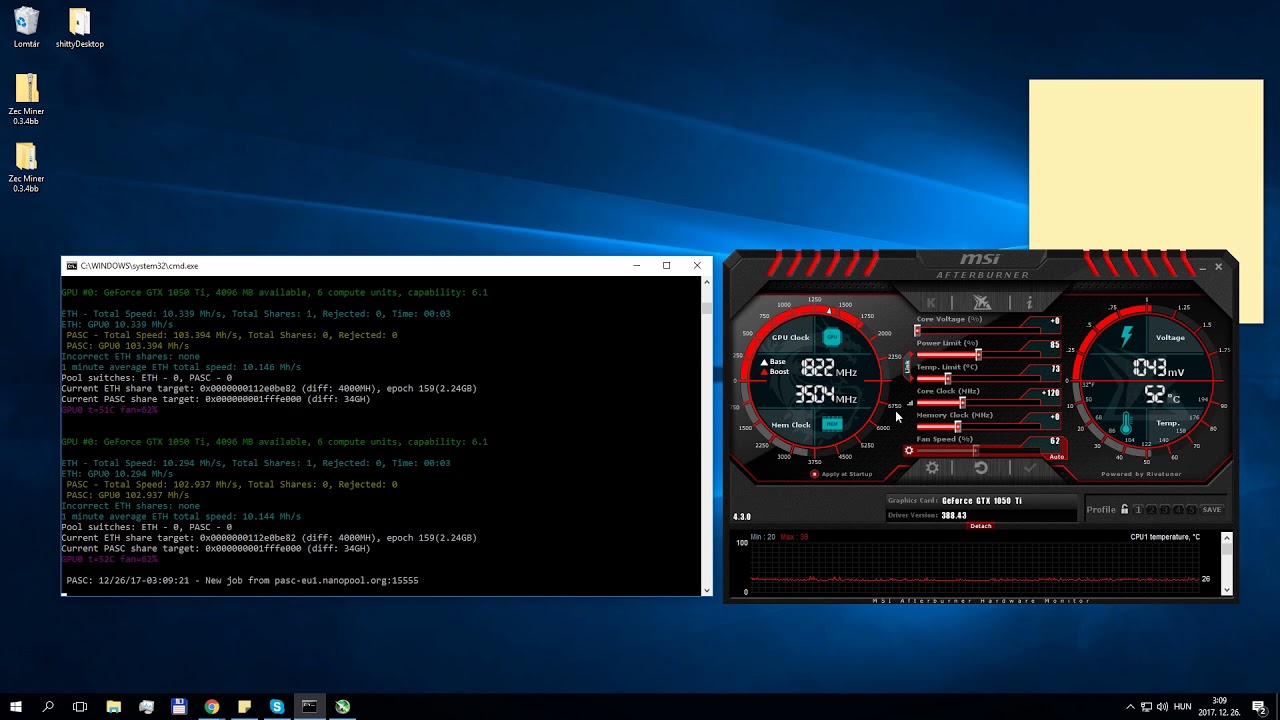The width and height of the screenshot is (1280, 720).
Task: Click the cmd window scrollbar down arrow
Action: [707, 590]
